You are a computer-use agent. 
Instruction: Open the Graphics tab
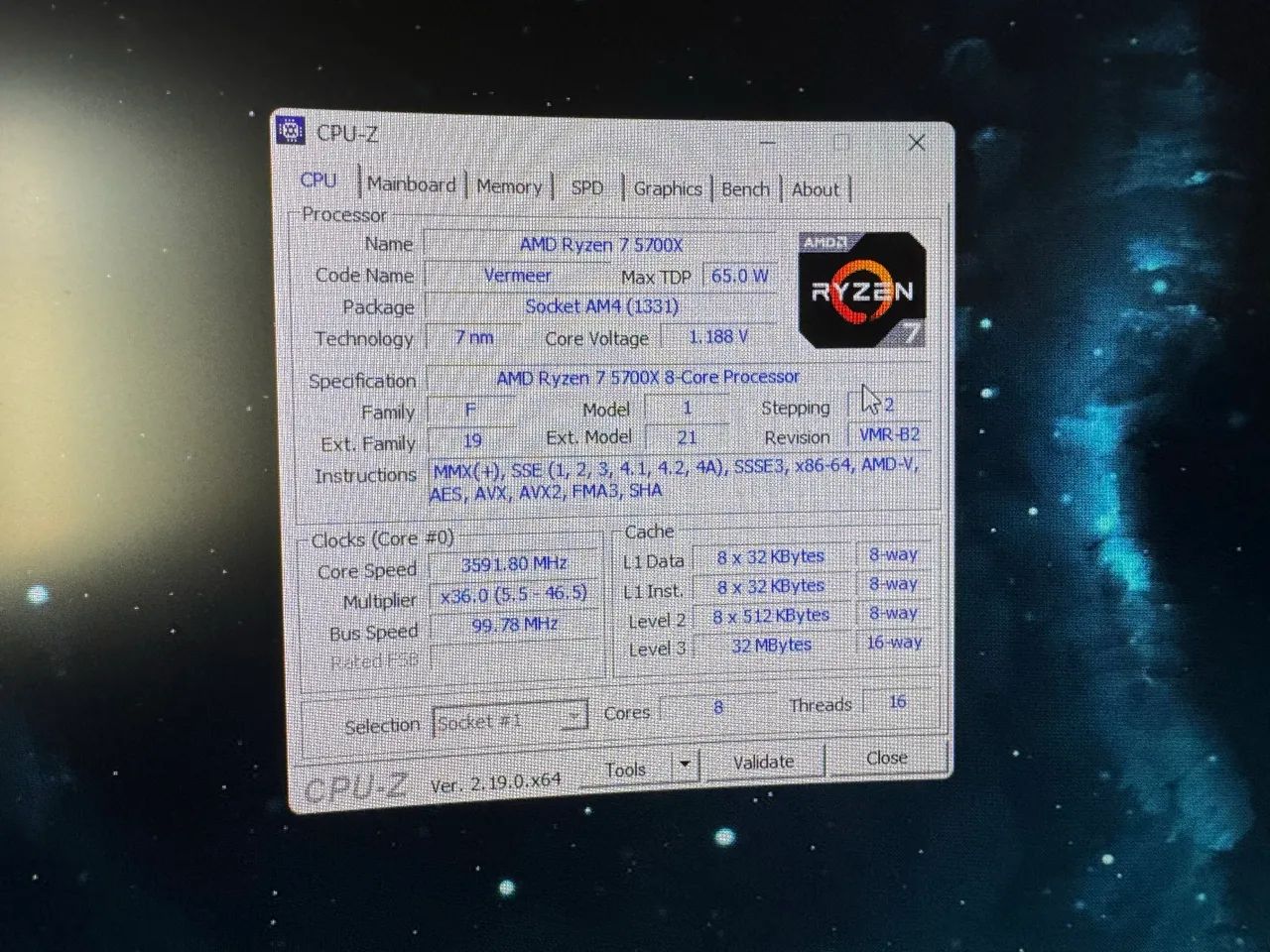click(x=668, y=188)
